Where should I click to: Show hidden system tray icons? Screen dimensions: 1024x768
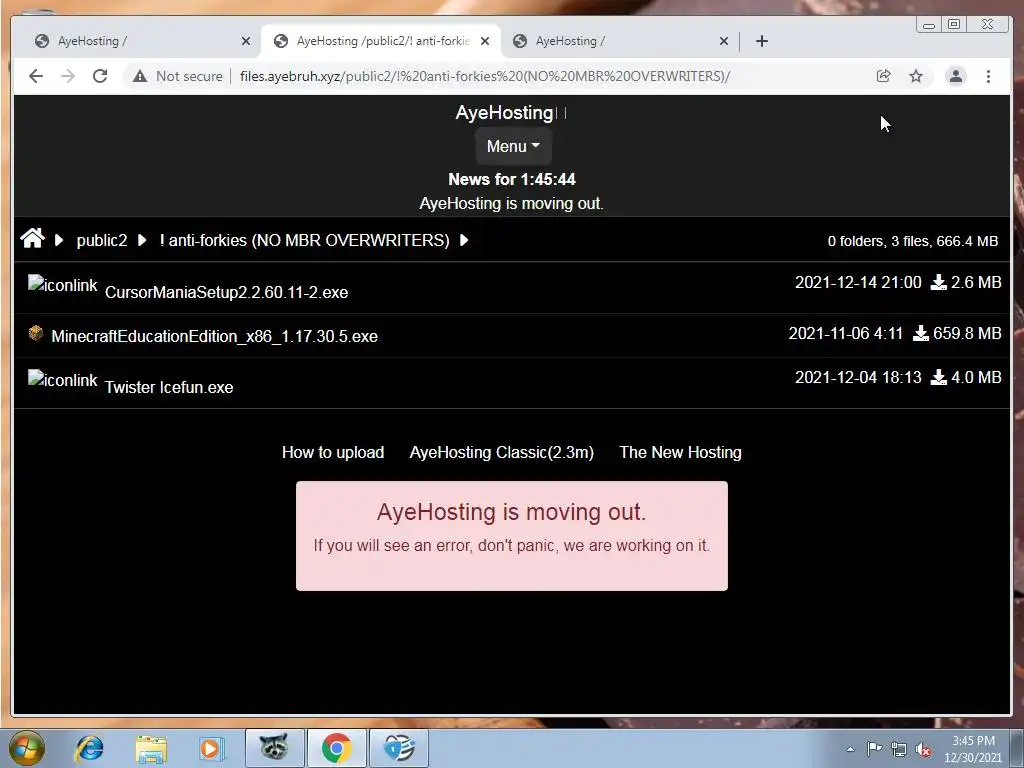[850, 750]
